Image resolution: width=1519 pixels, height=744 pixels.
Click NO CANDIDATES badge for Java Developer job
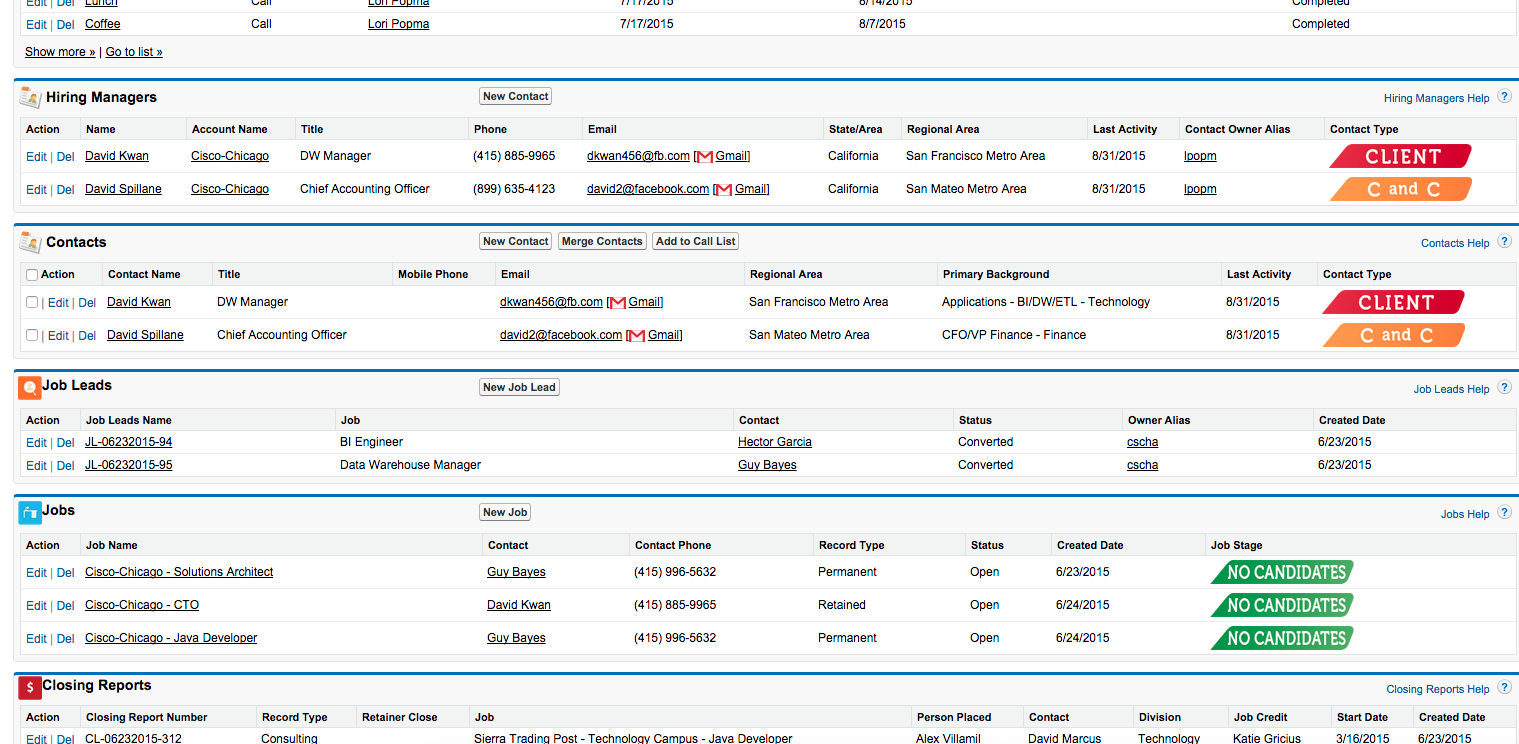[1282, 638]
